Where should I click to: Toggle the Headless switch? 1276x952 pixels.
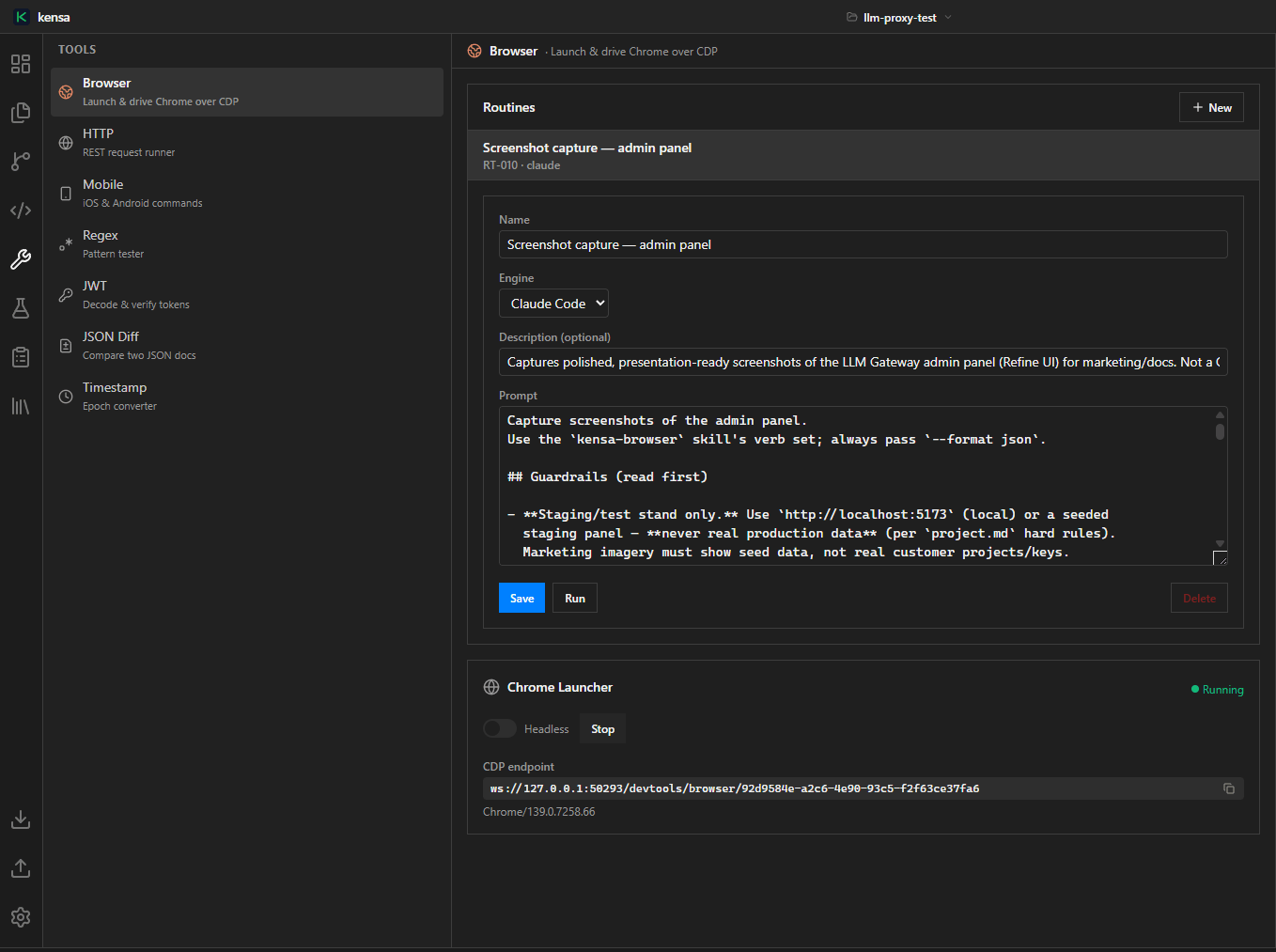(500, 728)
